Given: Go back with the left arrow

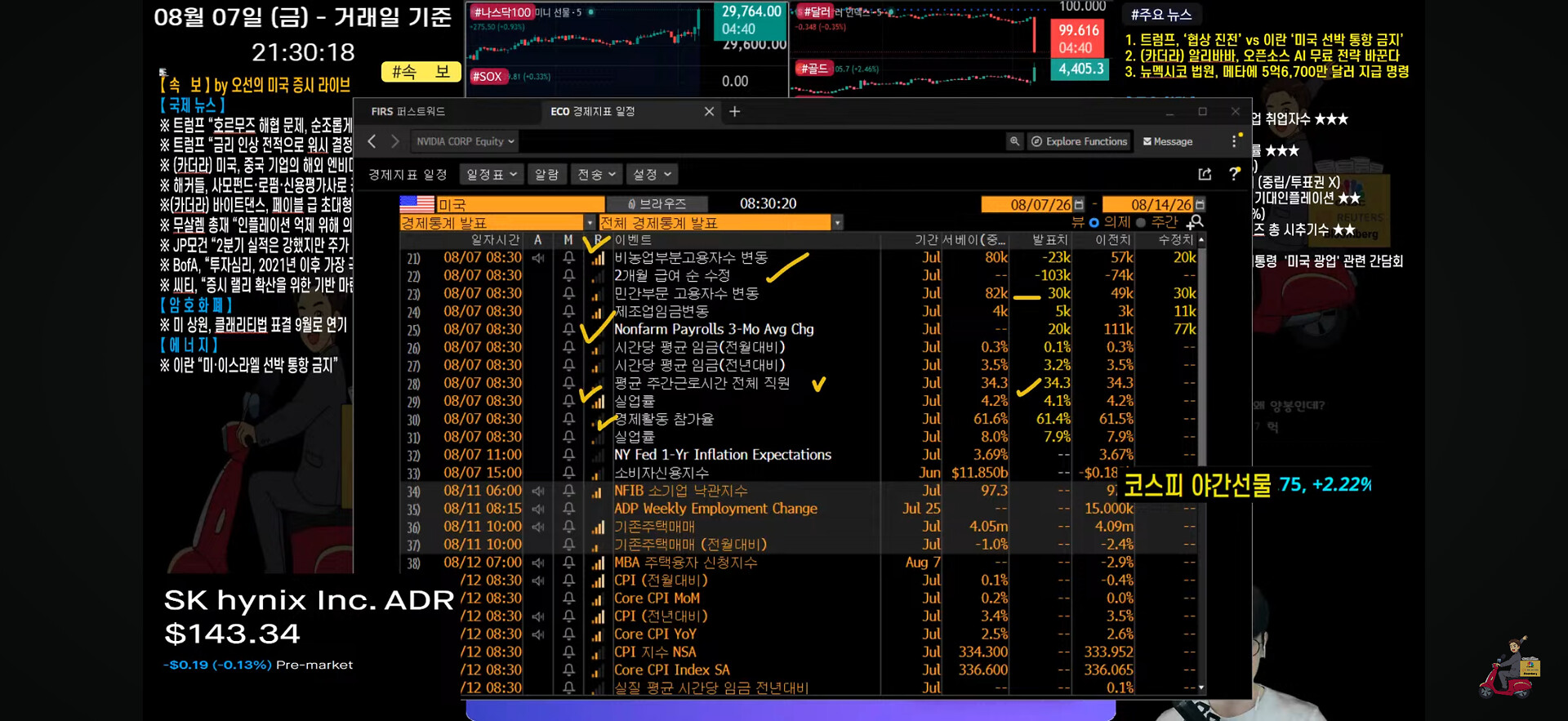Looking at the screenshot, I should pyautogui.click(x=372, y=141).
